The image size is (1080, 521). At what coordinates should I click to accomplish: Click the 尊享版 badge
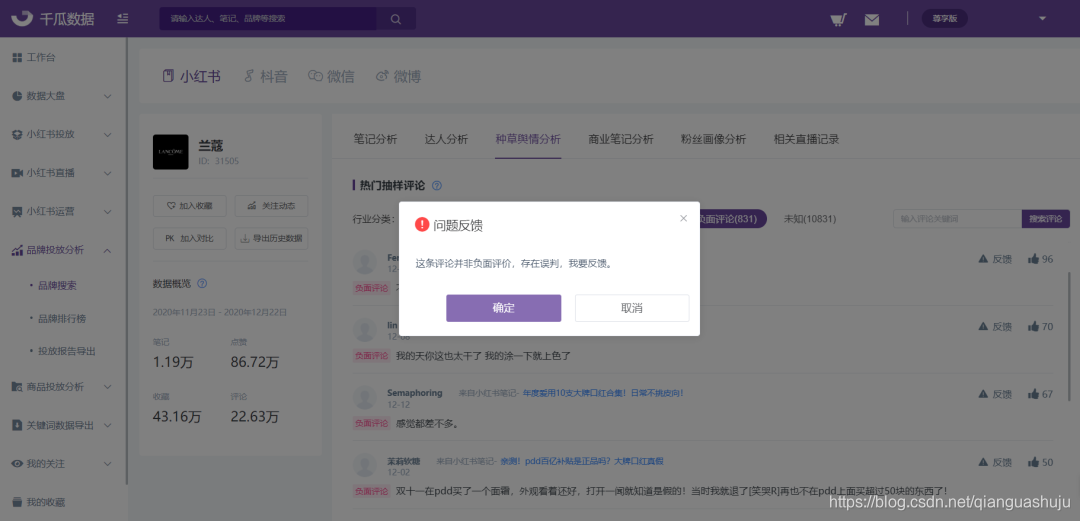945,19
